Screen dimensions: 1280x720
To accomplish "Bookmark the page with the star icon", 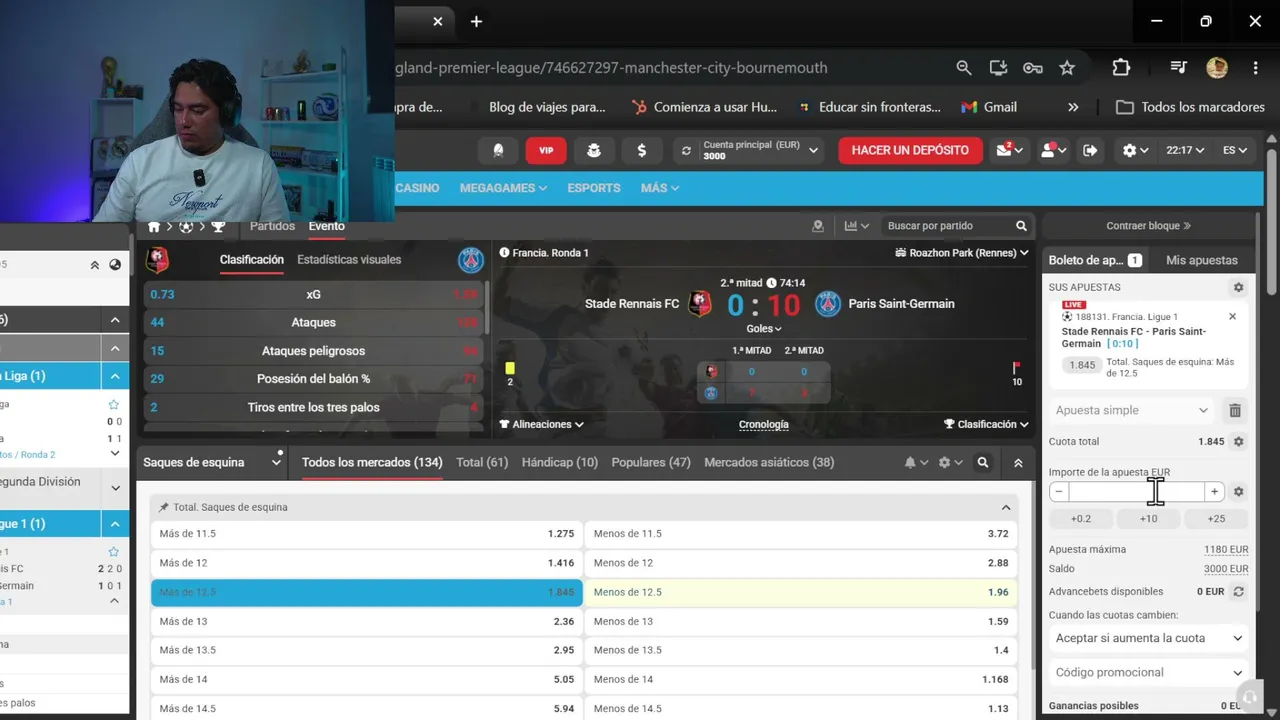I will 1067,68.
